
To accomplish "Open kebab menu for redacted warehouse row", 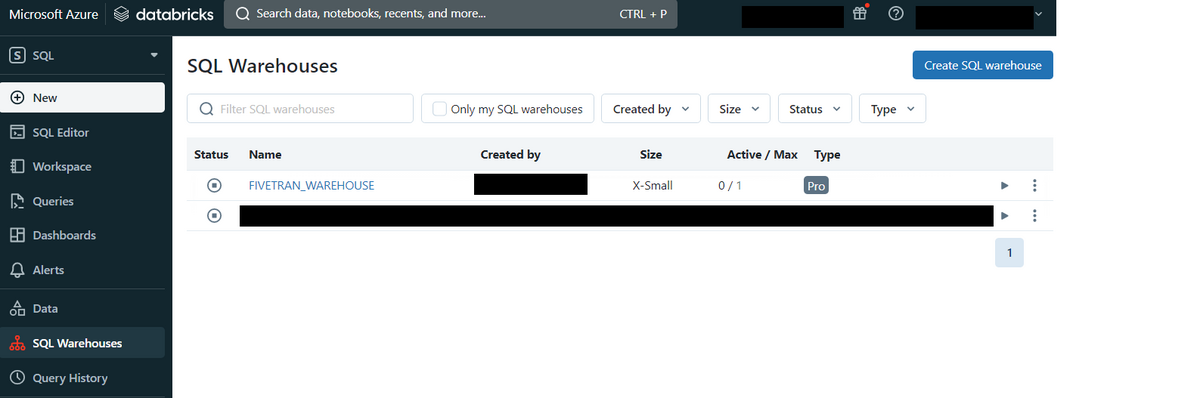I will [x=1035, y=215].
